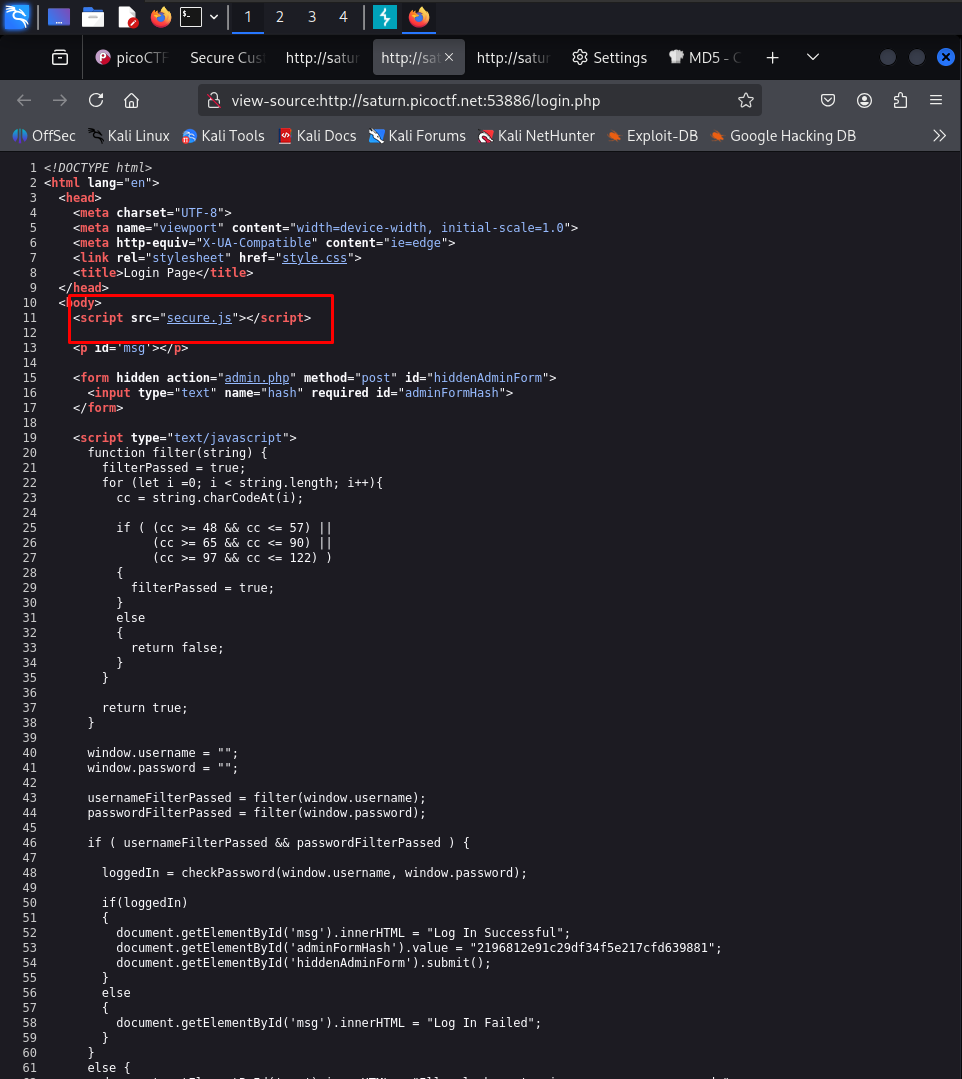Screen dimensions: 962x1079
Task: Go to the Firefox home page
Action: [x=130, y=100]
